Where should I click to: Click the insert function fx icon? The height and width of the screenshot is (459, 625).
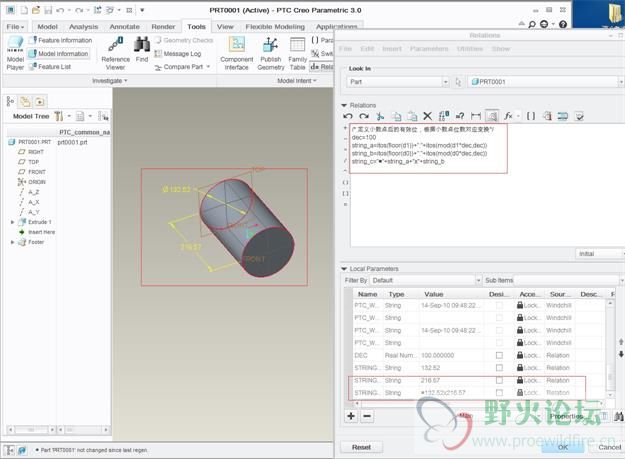click(508, 116)
